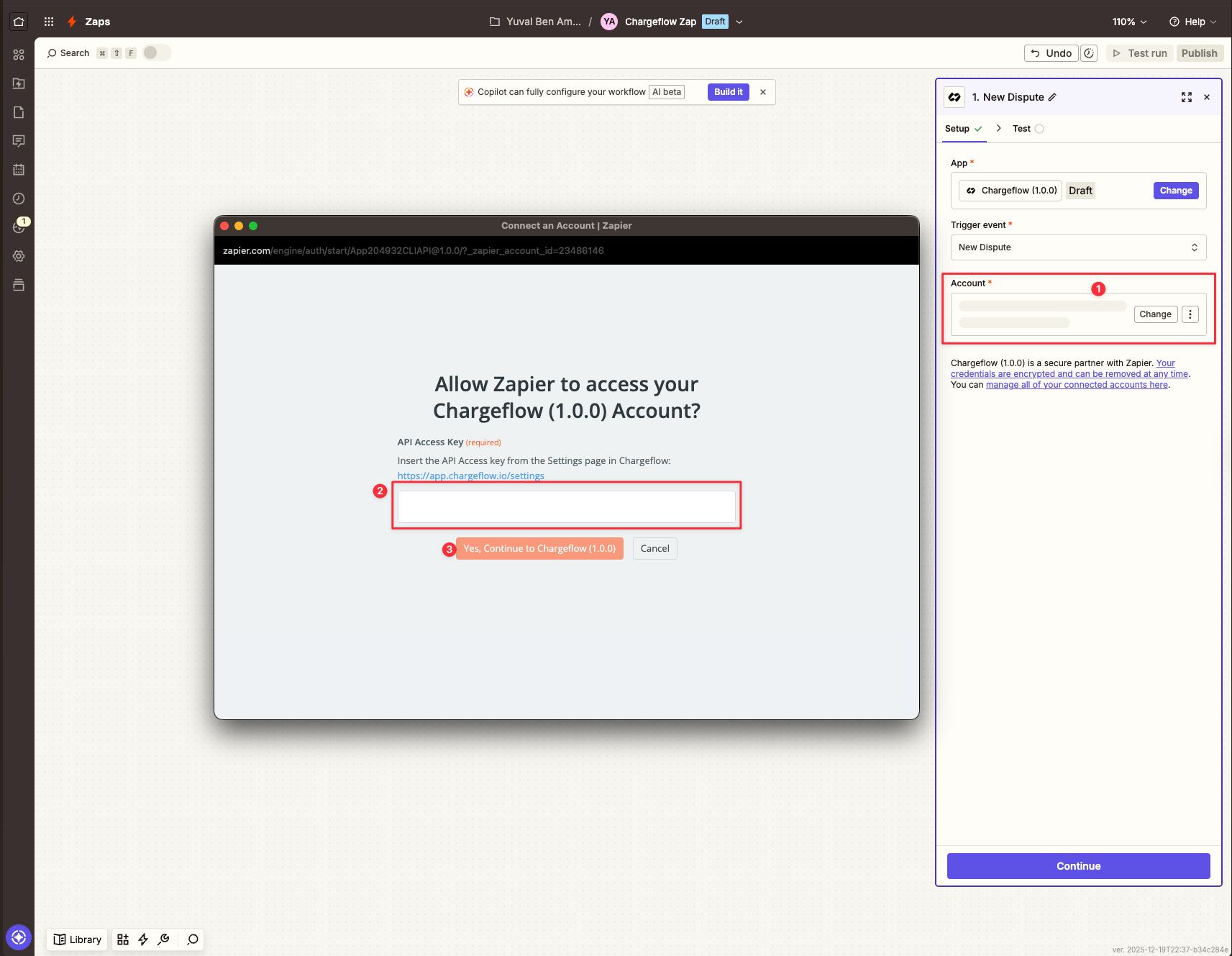Click the wrench tool icon in the bottom toolbar
Viewport: 1232px width, 956px height.
[x=164, y=939]
